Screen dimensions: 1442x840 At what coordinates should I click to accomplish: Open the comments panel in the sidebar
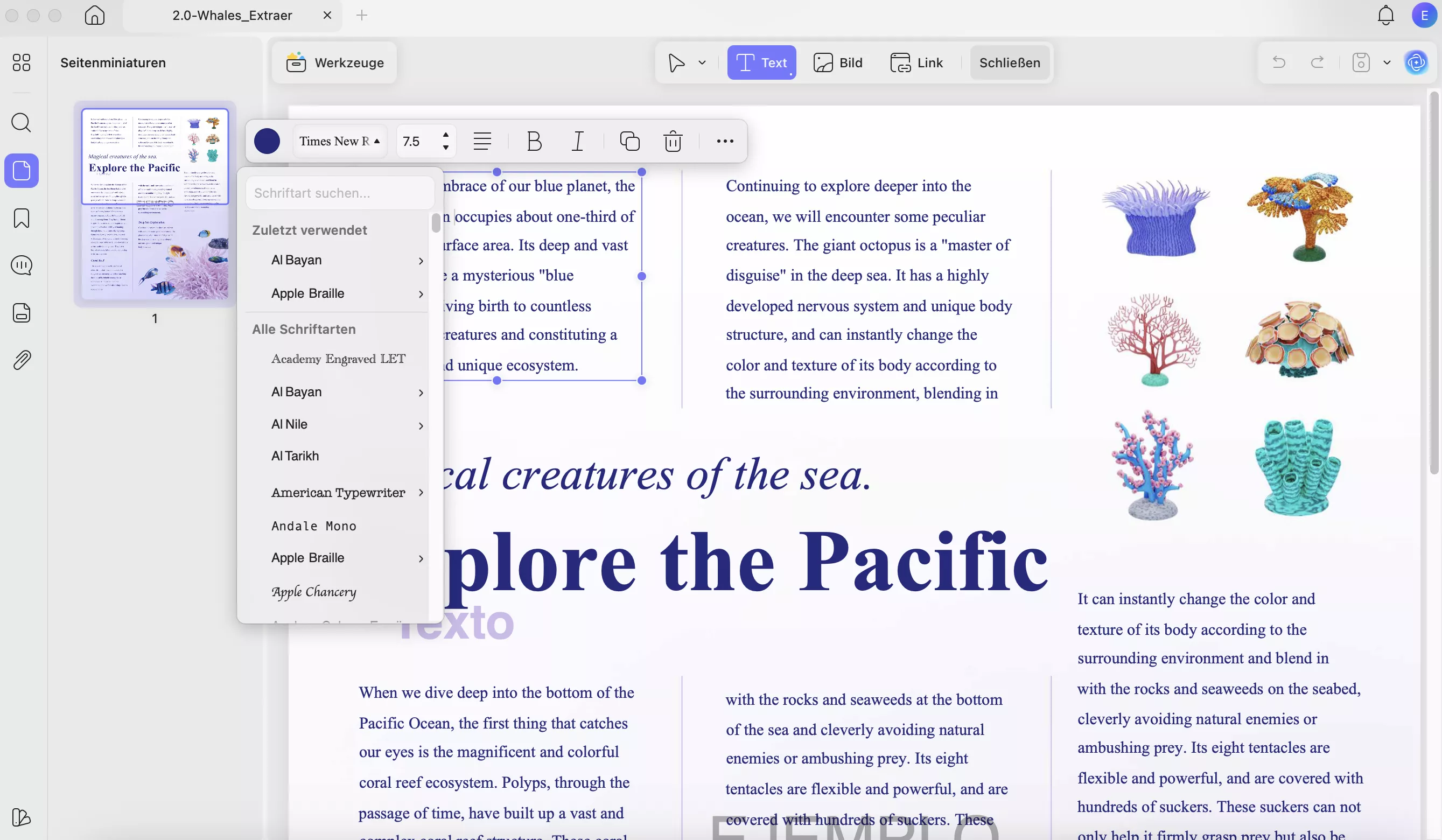click(21, 265)
